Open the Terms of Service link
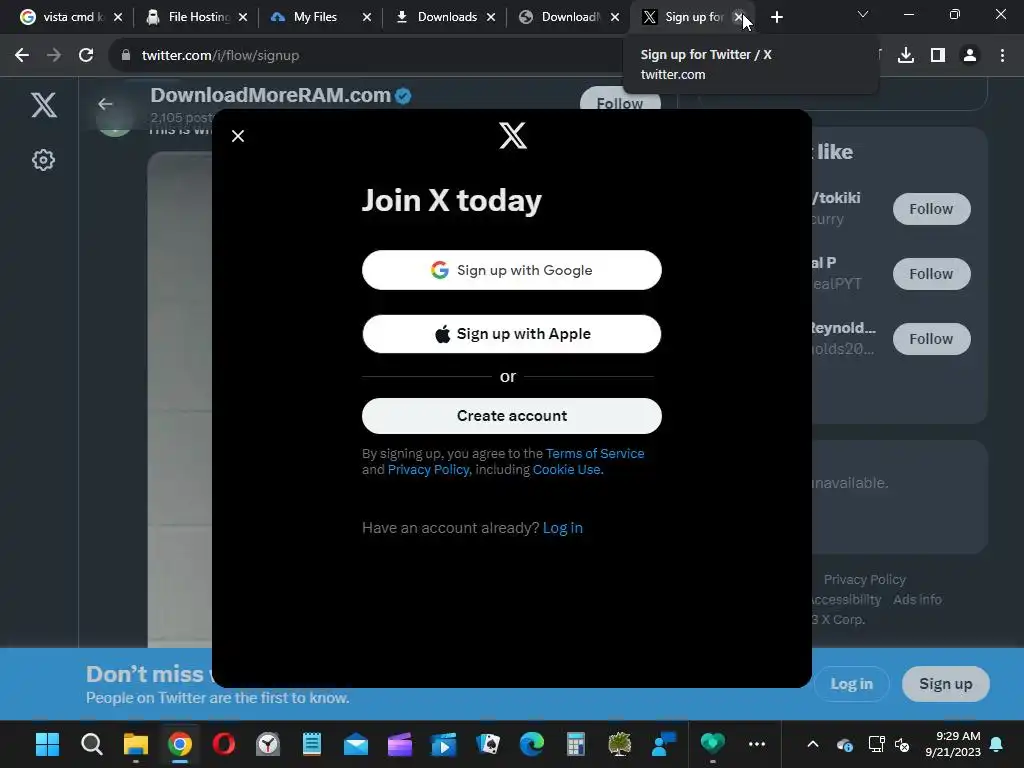 click(595, 453)
